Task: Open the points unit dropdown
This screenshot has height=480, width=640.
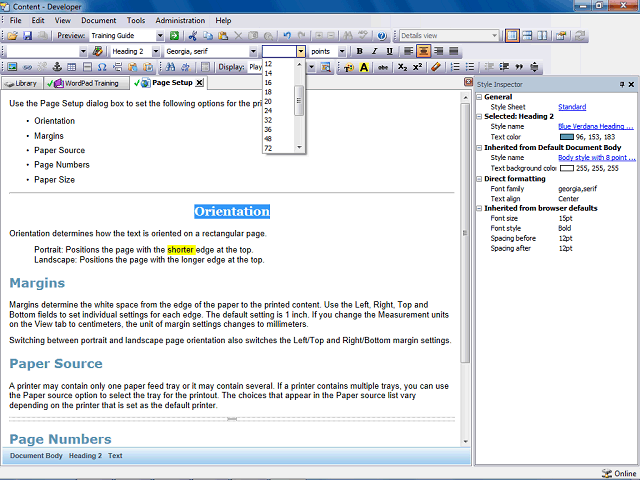Action: pos(342,51)
